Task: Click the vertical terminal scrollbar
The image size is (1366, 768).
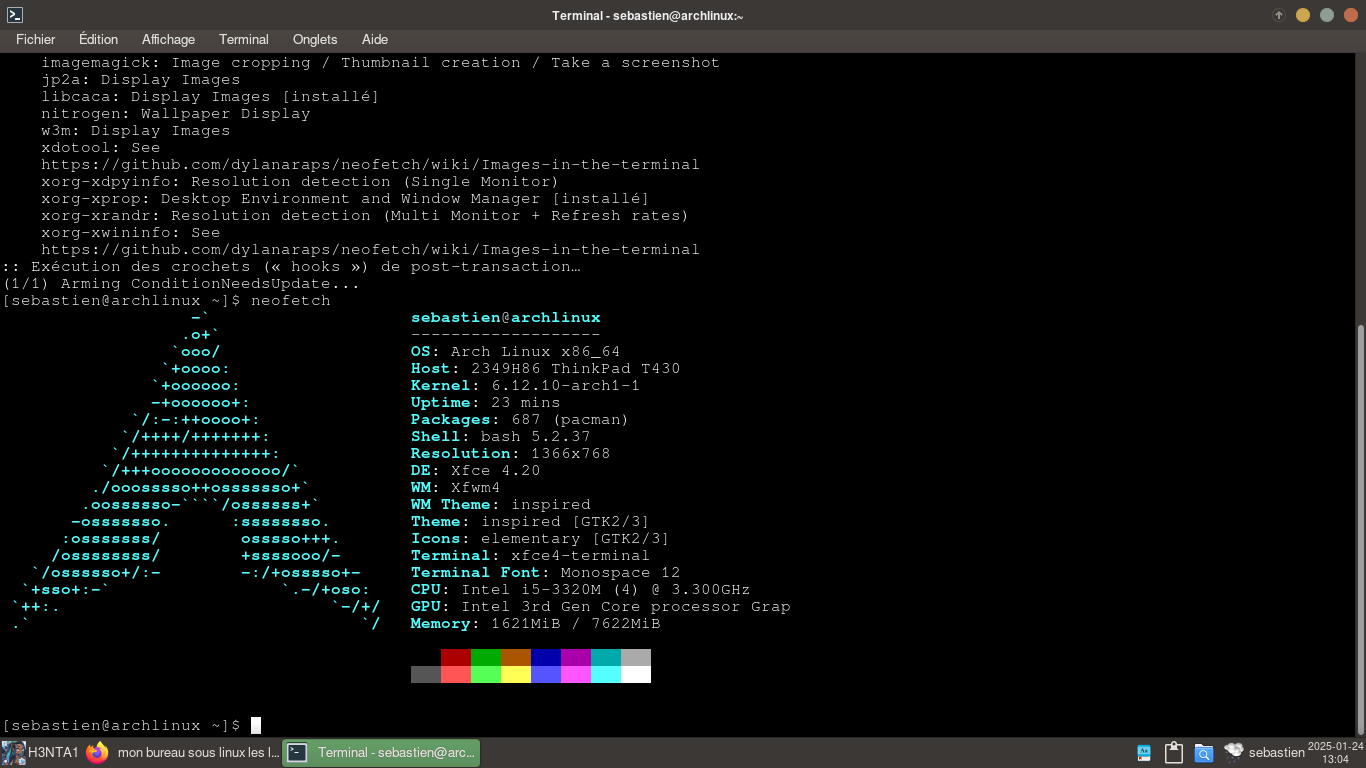Action: [x=1359, y=530]
